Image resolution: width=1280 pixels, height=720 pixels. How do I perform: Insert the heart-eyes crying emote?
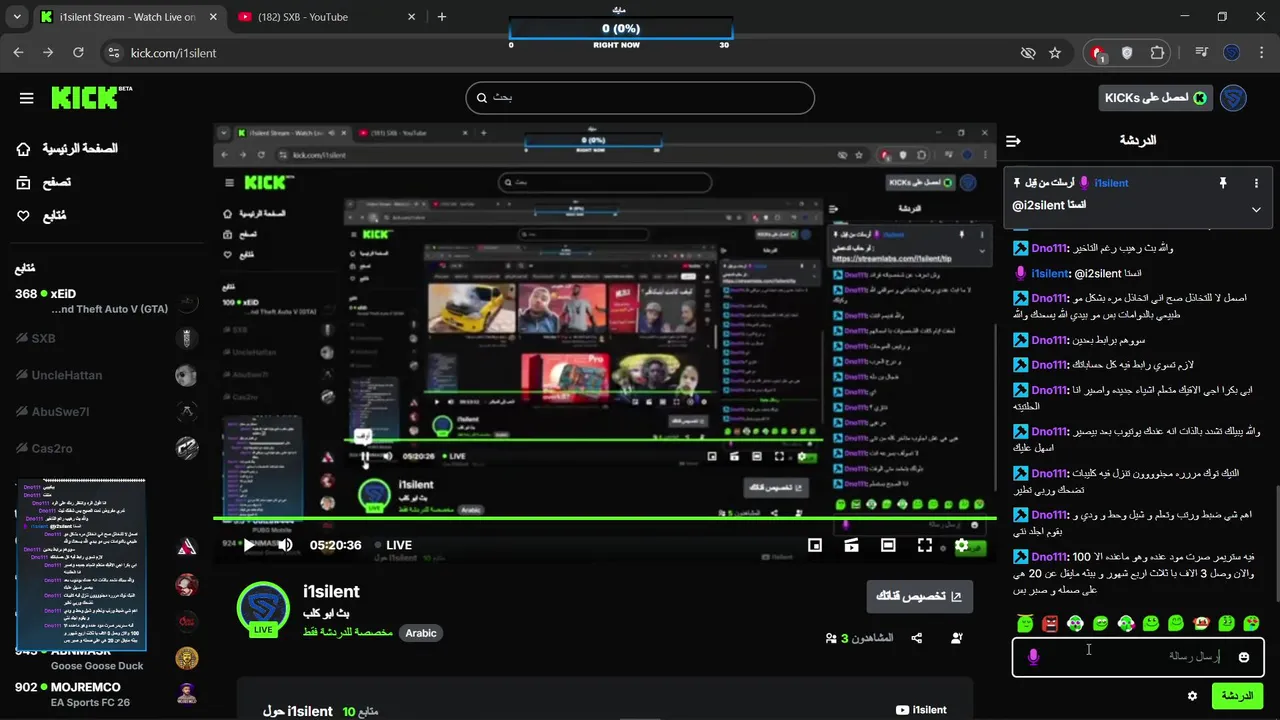pyautogui.click(x=1250, y=623)
